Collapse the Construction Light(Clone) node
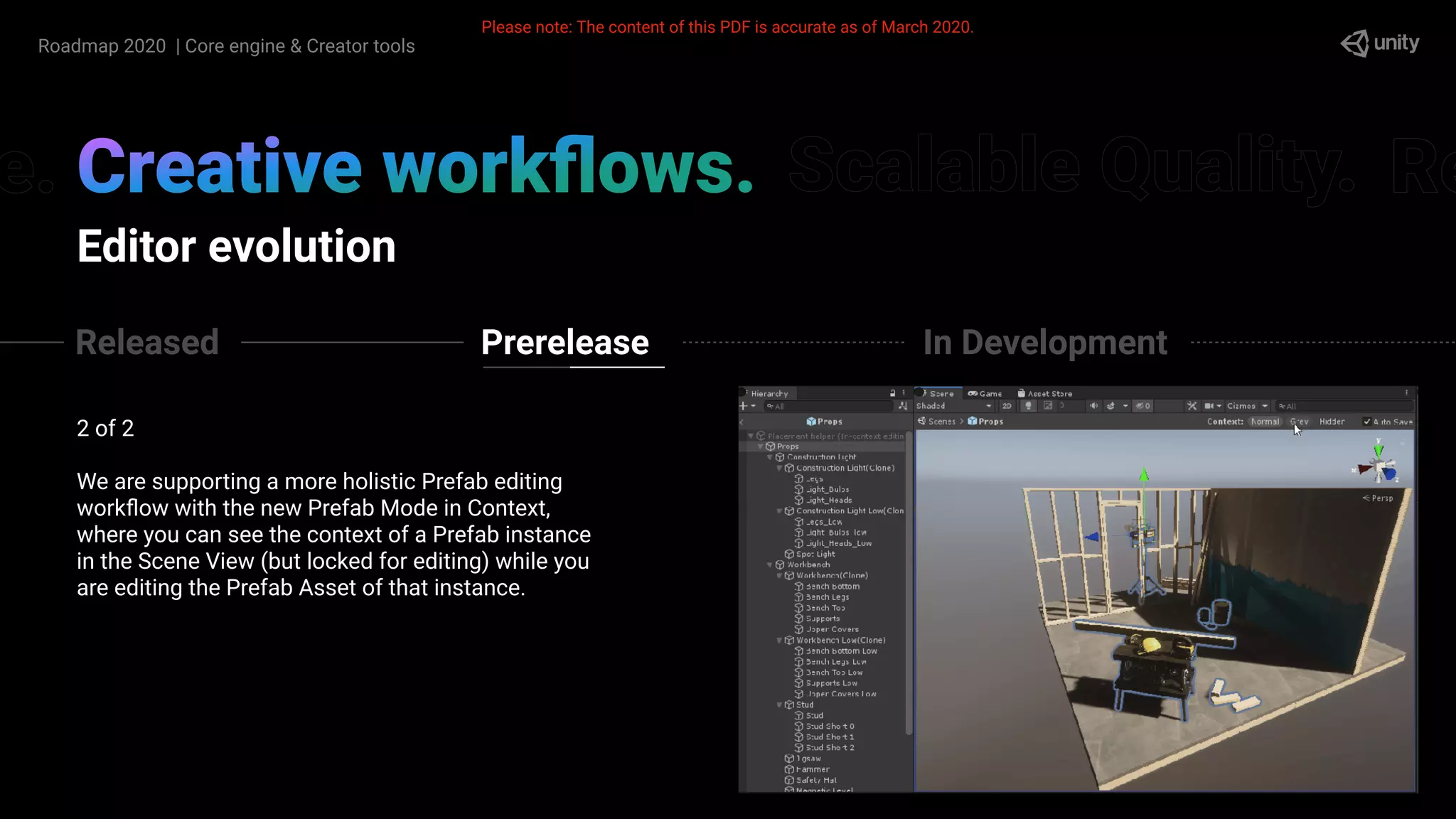 [x=779, y=469]
